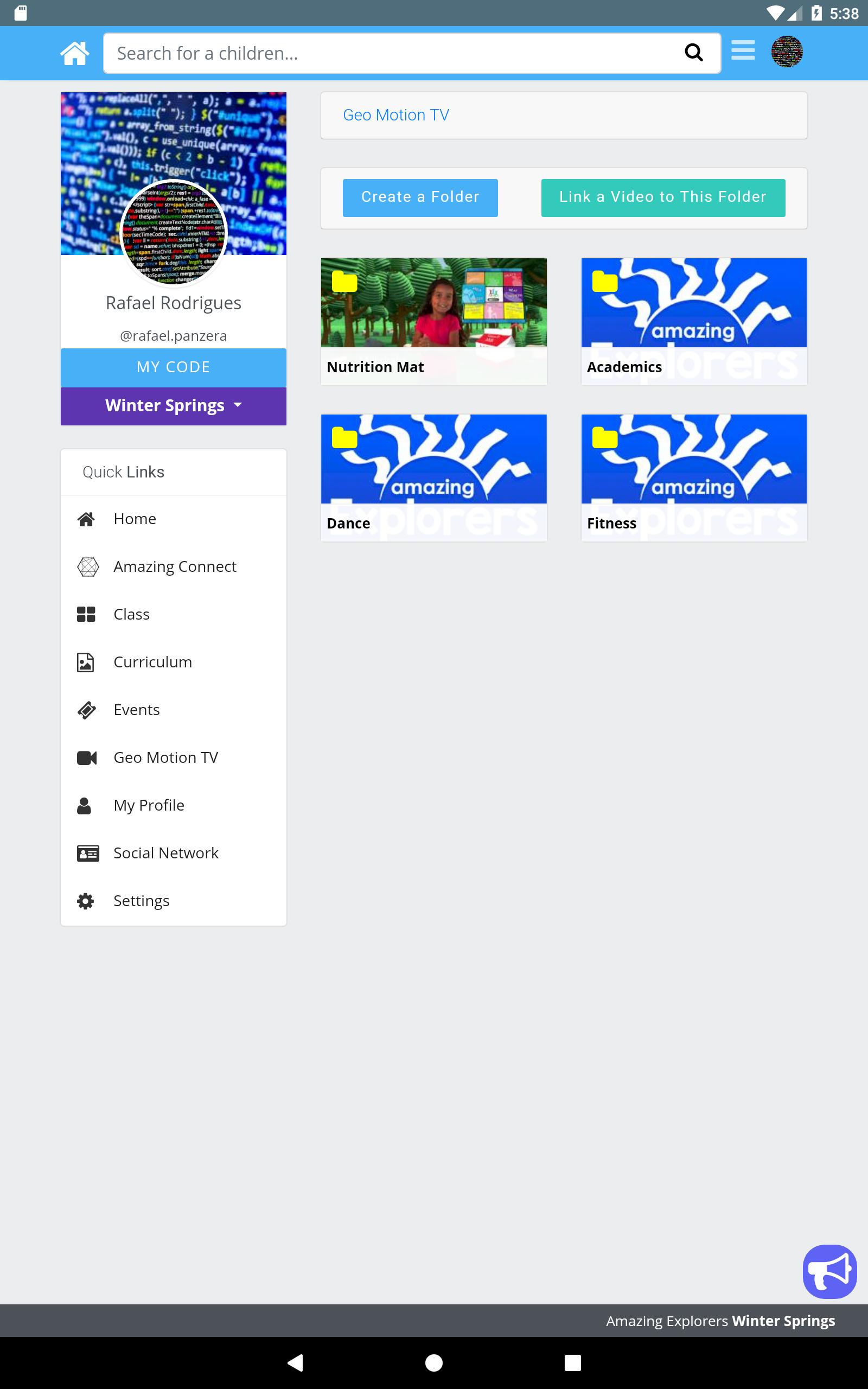Tap the home icon in top bar

pyautogui.click(x=75, y=53)
